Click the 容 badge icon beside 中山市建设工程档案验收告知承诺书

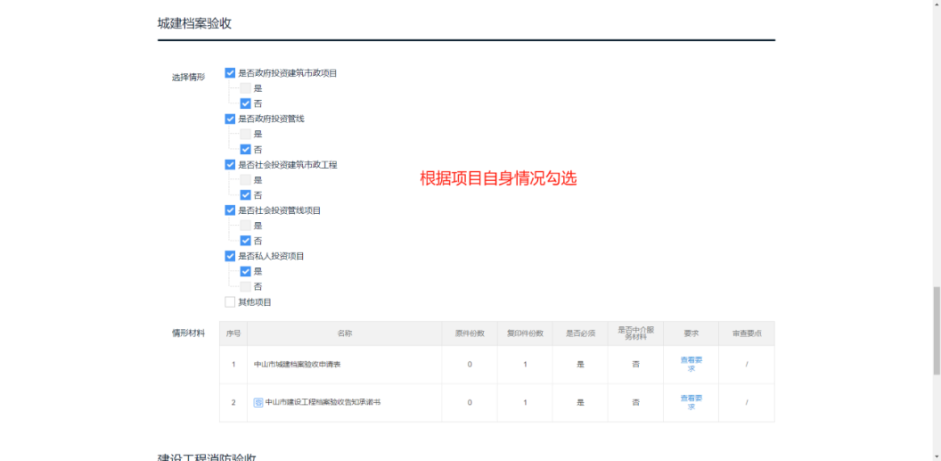(258, 402)
